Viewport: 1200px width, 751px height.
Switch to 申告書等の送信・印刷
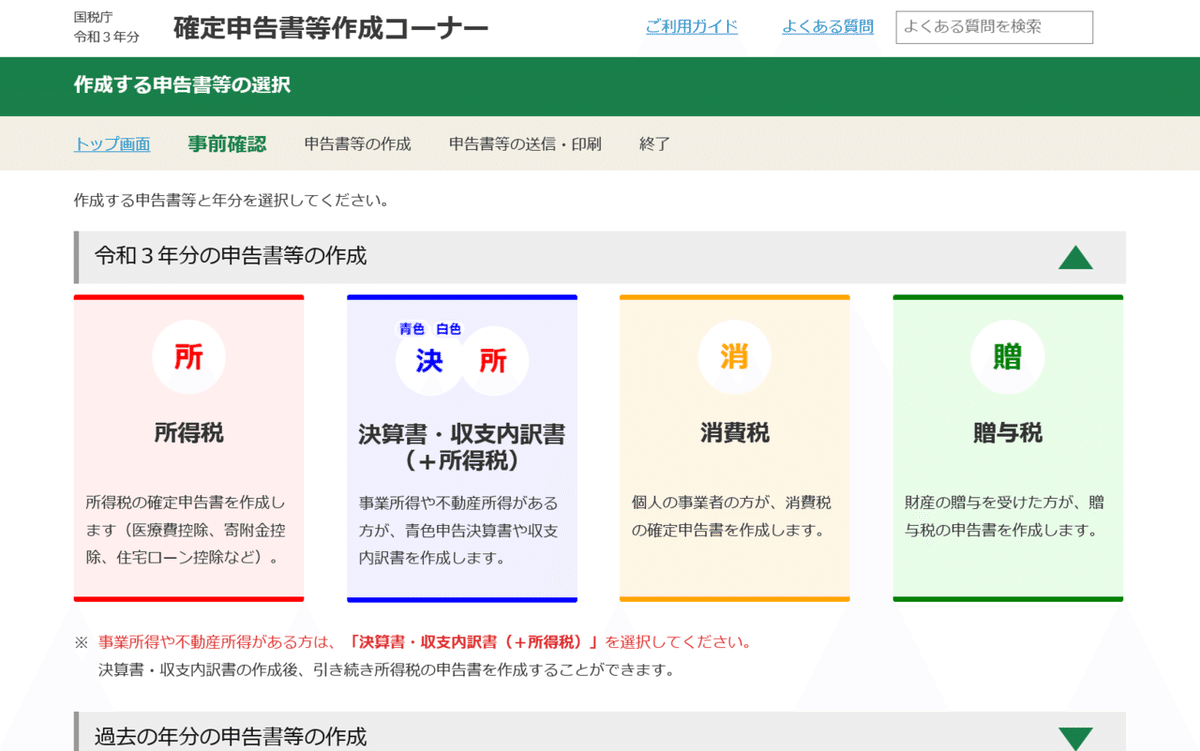click(524, 143)
